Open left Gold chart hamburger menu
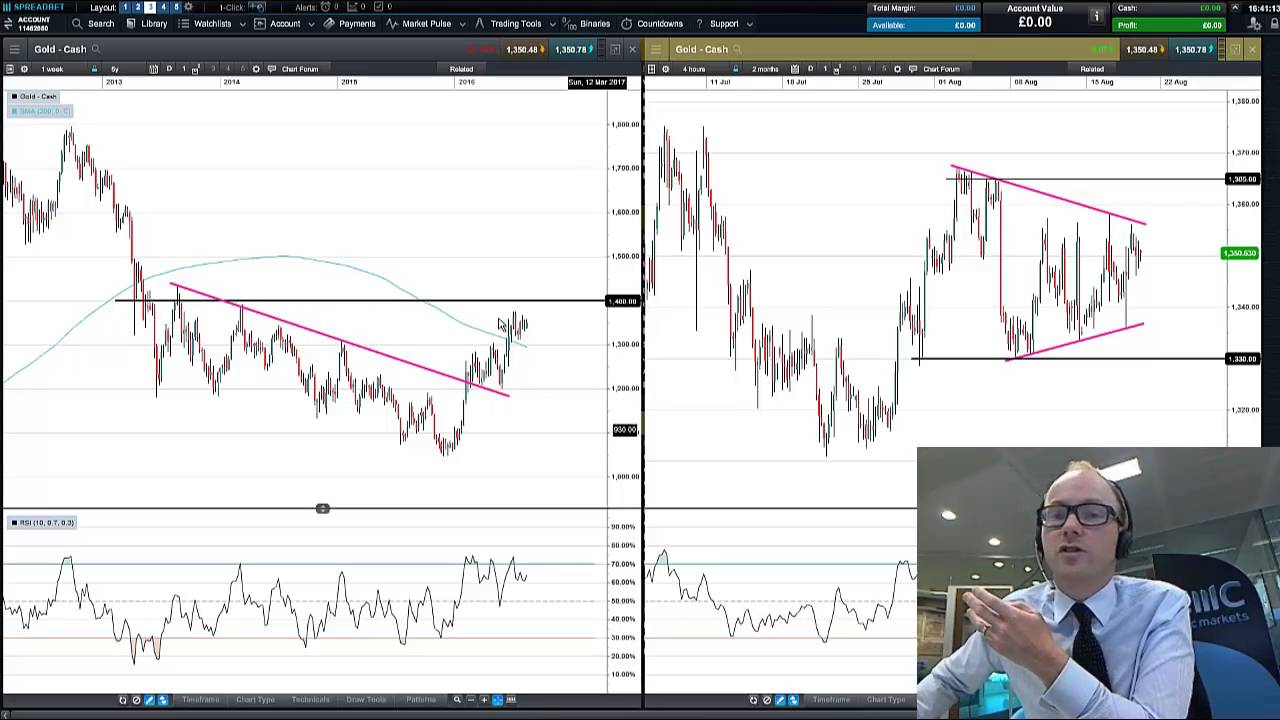The width and height of the screenshot is (1280, 720). (14, 49)
